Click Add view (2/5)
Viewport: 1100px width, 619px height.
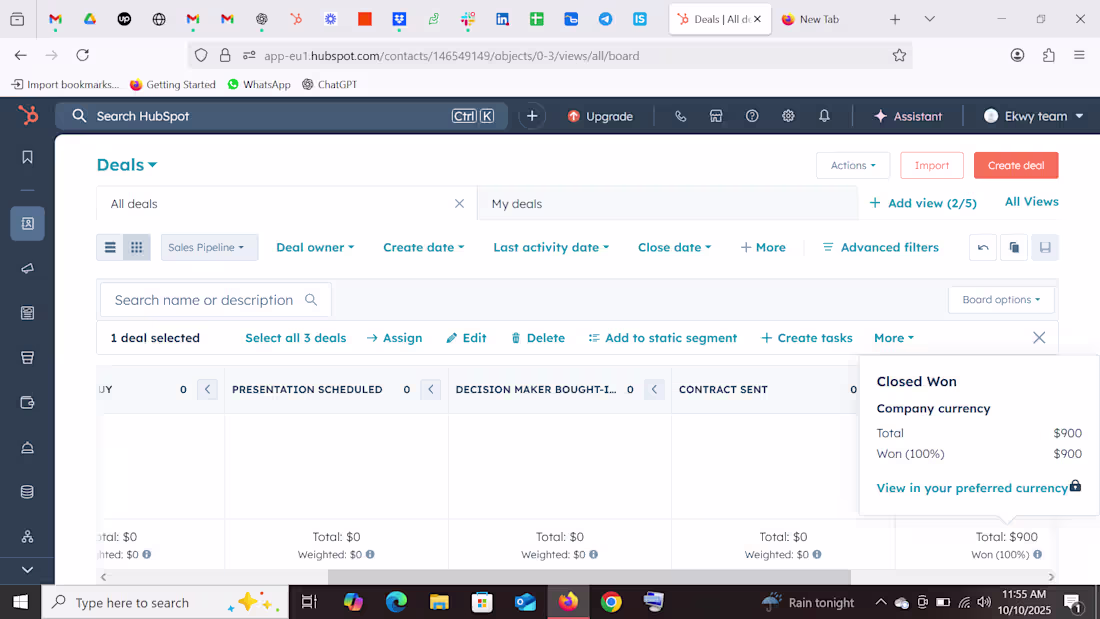pyautogui.click(x=923, y=203)
